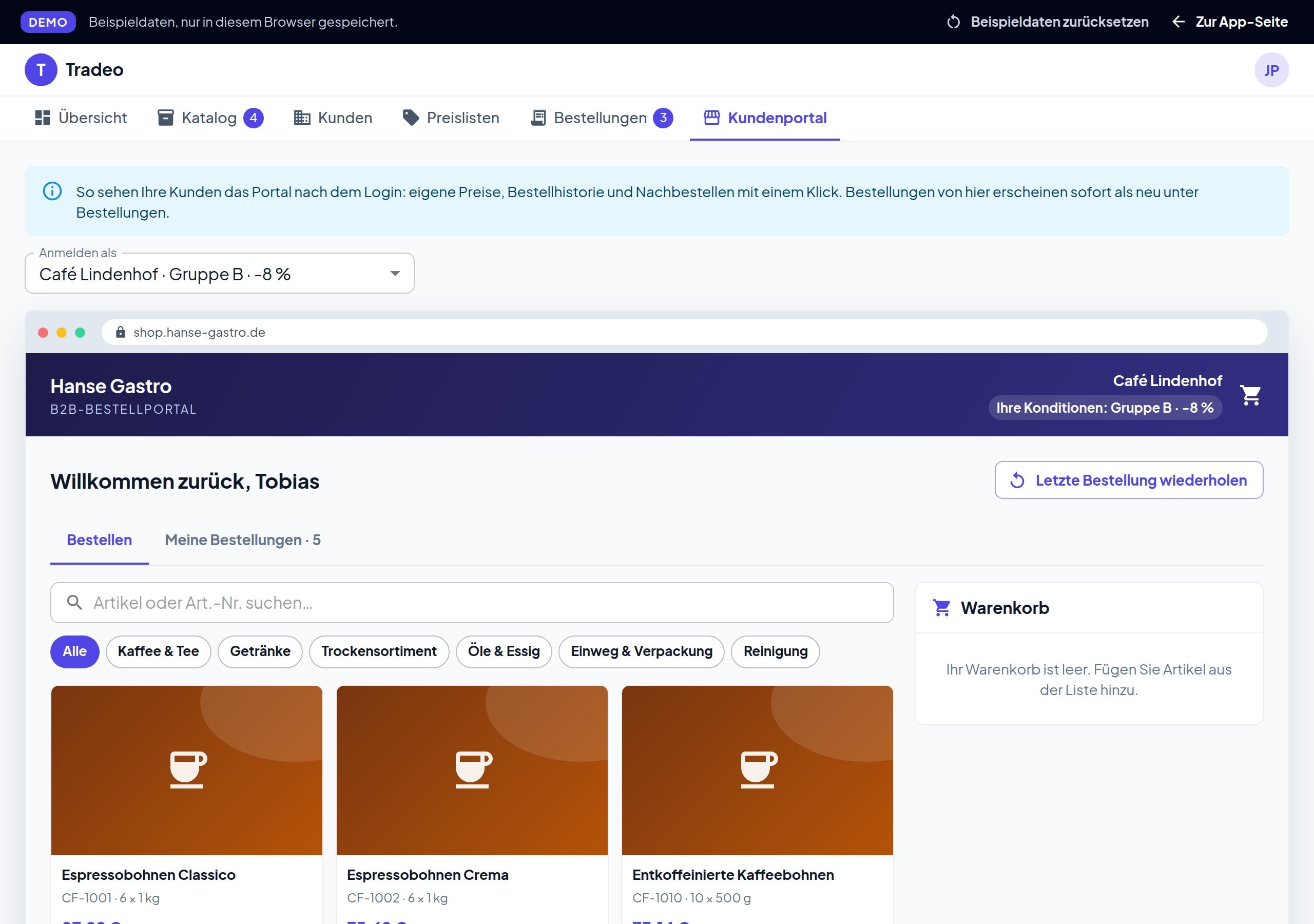
Task: Select the Alle category filter
Action: click(75, 651)
